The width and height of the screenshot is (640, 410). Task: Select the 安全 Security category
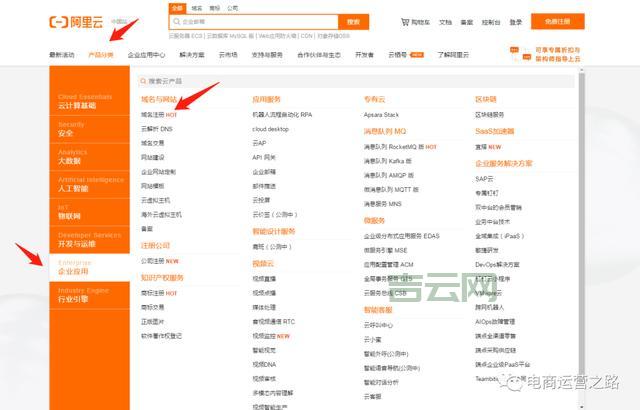pyautogui.click(x=89, y=129)
